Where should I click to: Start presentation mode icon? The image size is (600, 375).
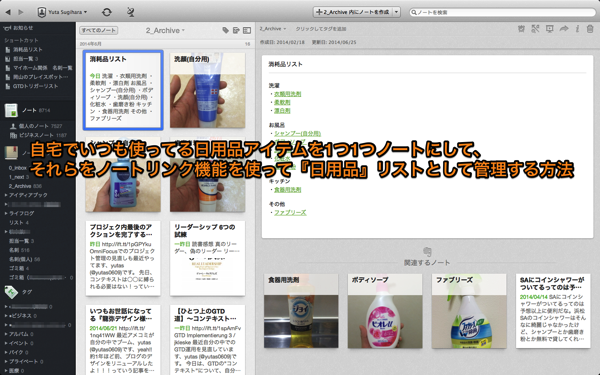[x=549, y=29]
